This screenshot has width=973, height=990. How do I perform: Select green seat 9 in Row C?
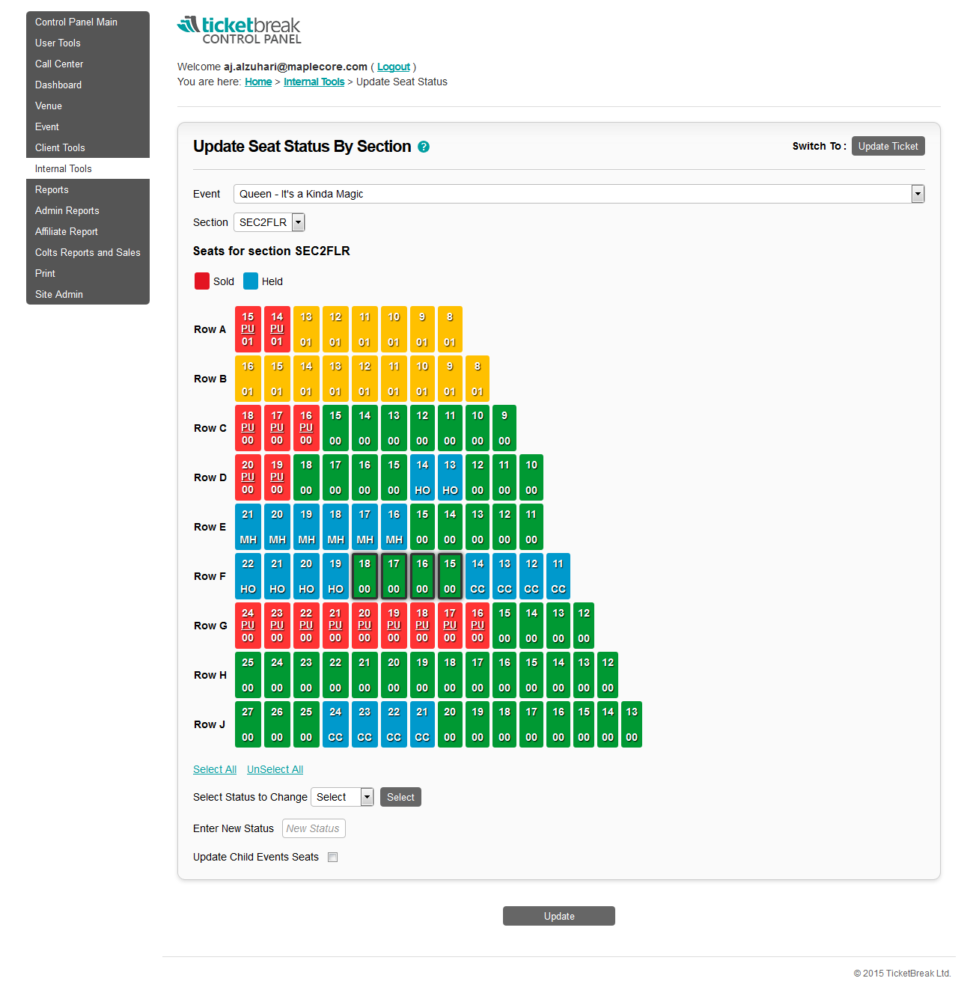pyautogui.click(x=506, y=427)
